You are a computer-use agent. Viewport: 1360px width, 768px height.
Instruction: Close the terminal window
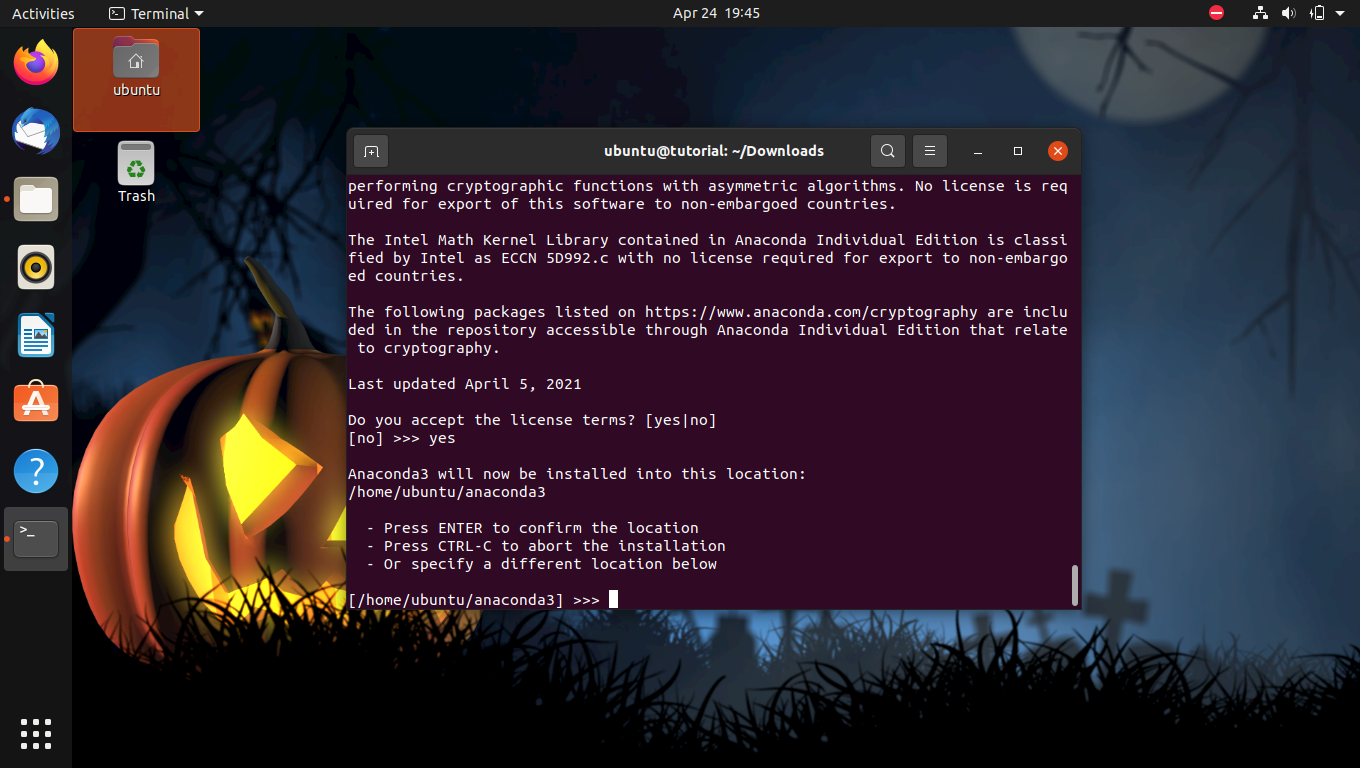[1058, 151]
